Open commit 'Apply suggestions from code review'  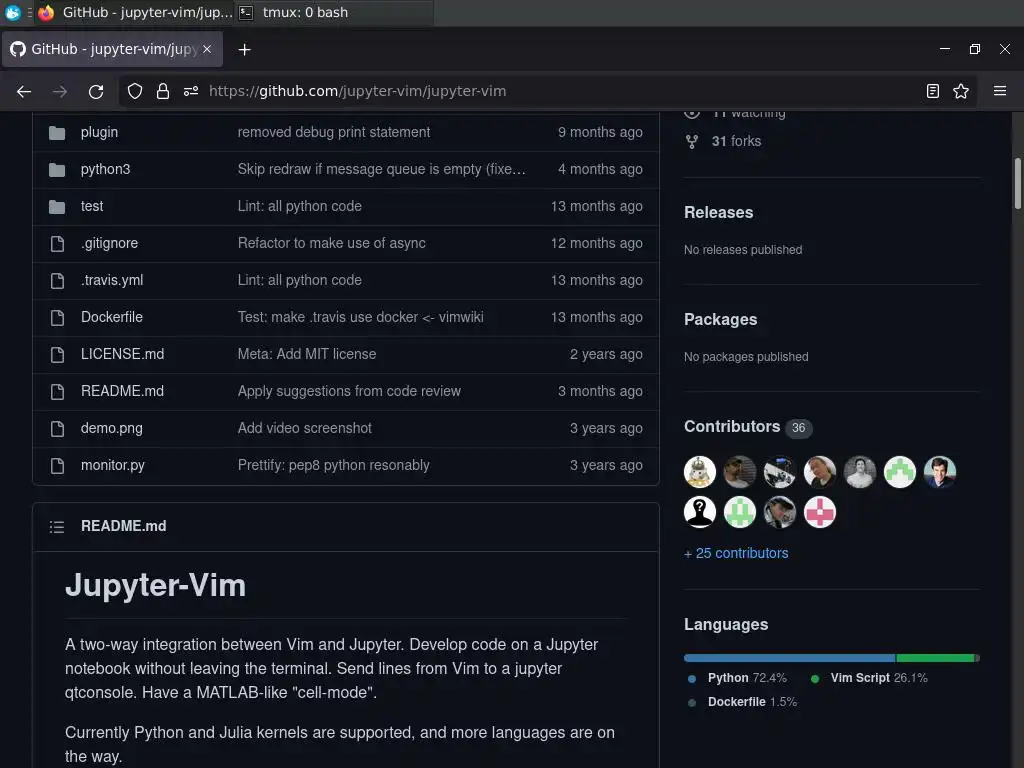349,391
